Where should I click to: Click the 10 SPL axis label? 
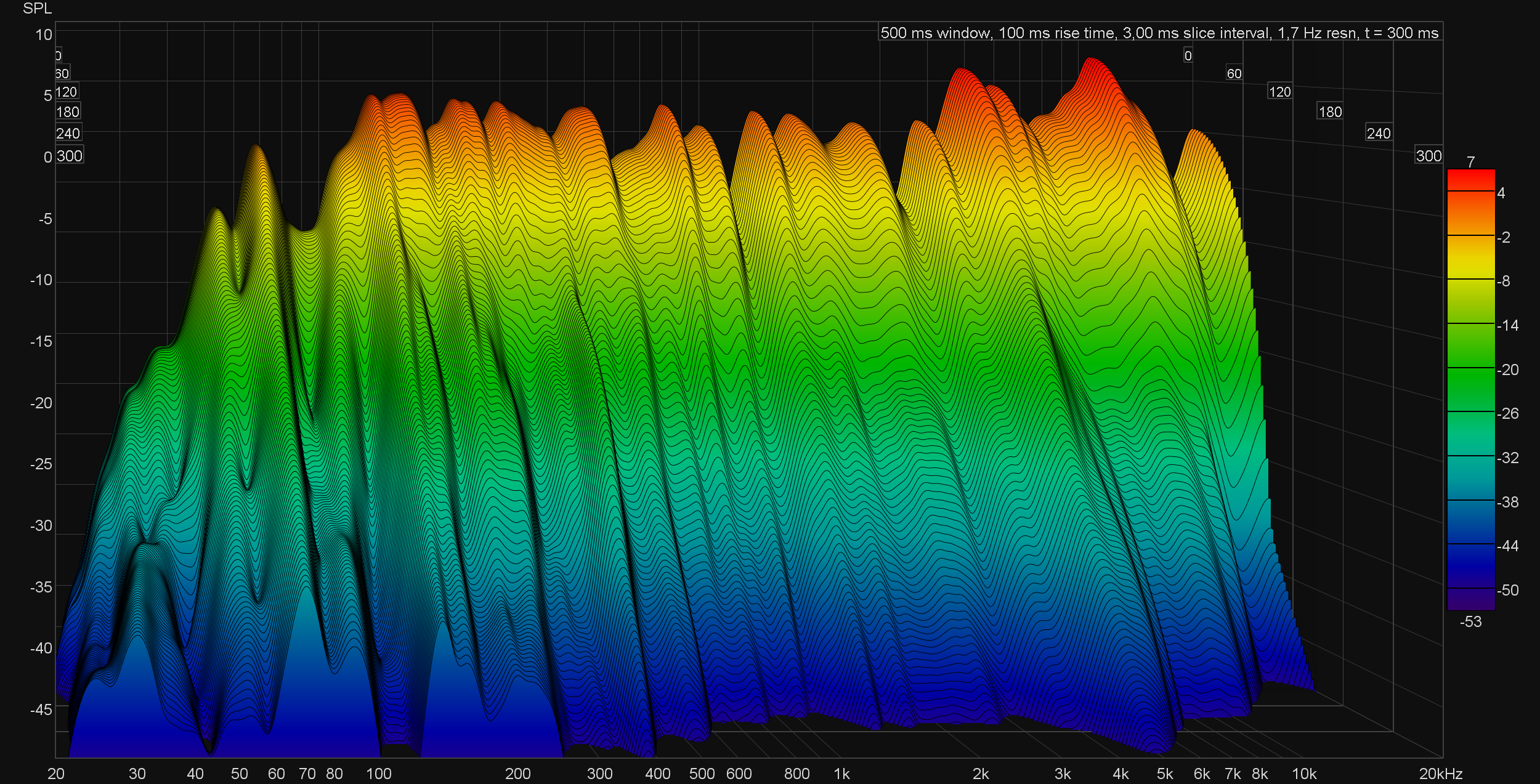pos(43,34)
